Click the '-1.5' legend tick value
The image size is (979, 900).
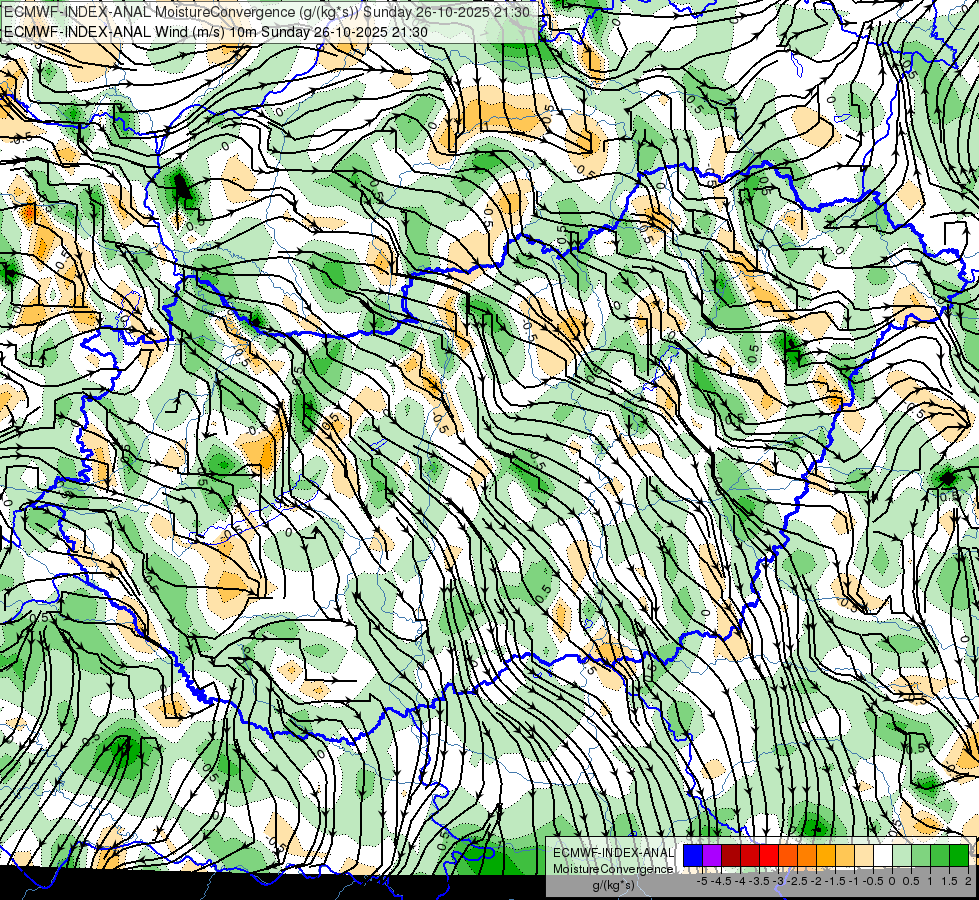point(834,881)
